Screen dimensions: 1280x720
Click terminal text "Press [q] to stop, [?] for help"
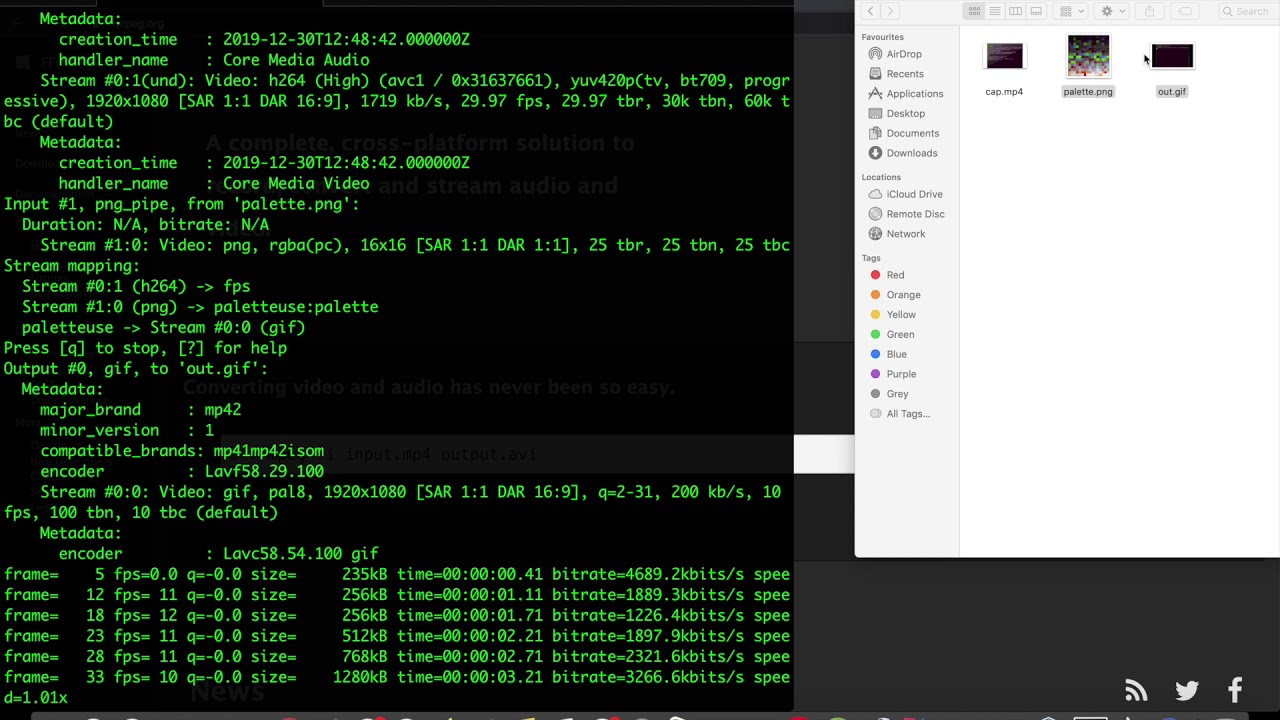[x=145, y=348]
